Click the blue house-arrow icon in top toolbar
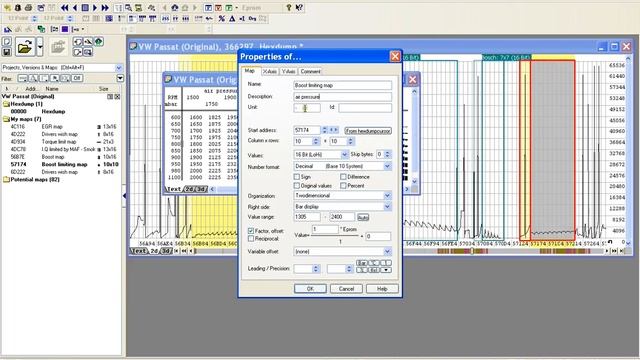This screenshot has width=640, height=360. click(175, 7)
